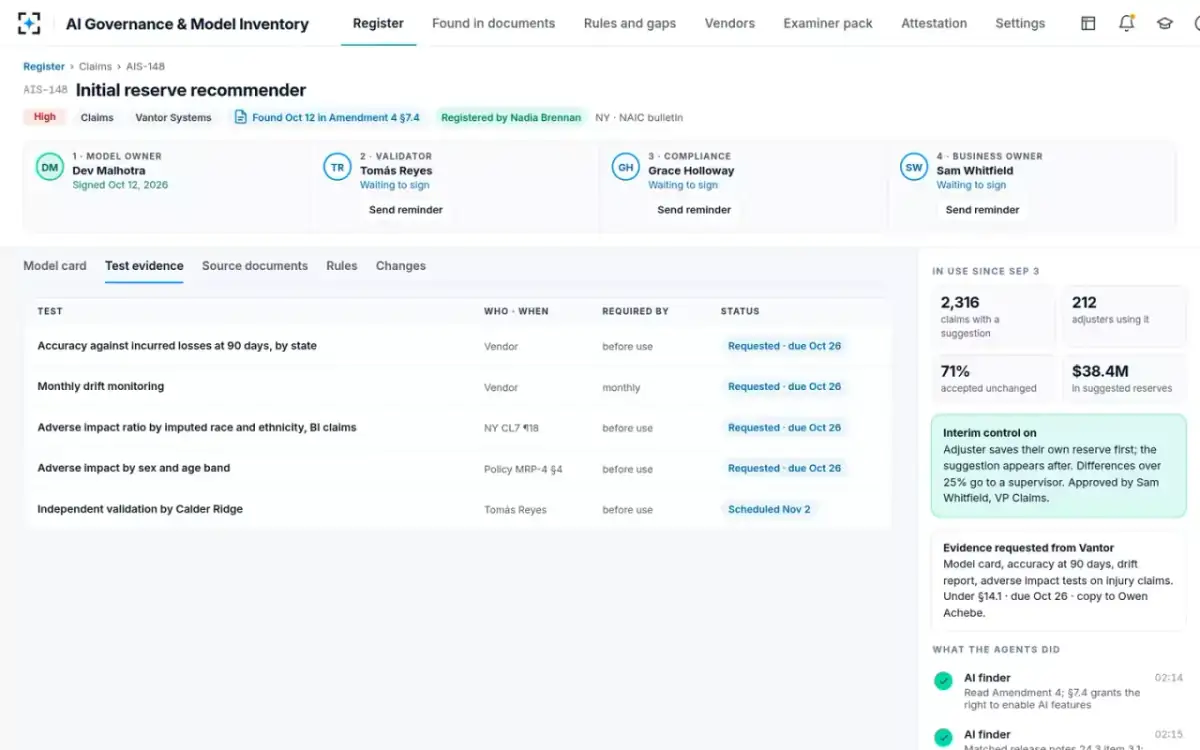This screenshot has width=1200, height=750.
Task: Send reminder to compliance Grace Holloway
Action: 694,210
